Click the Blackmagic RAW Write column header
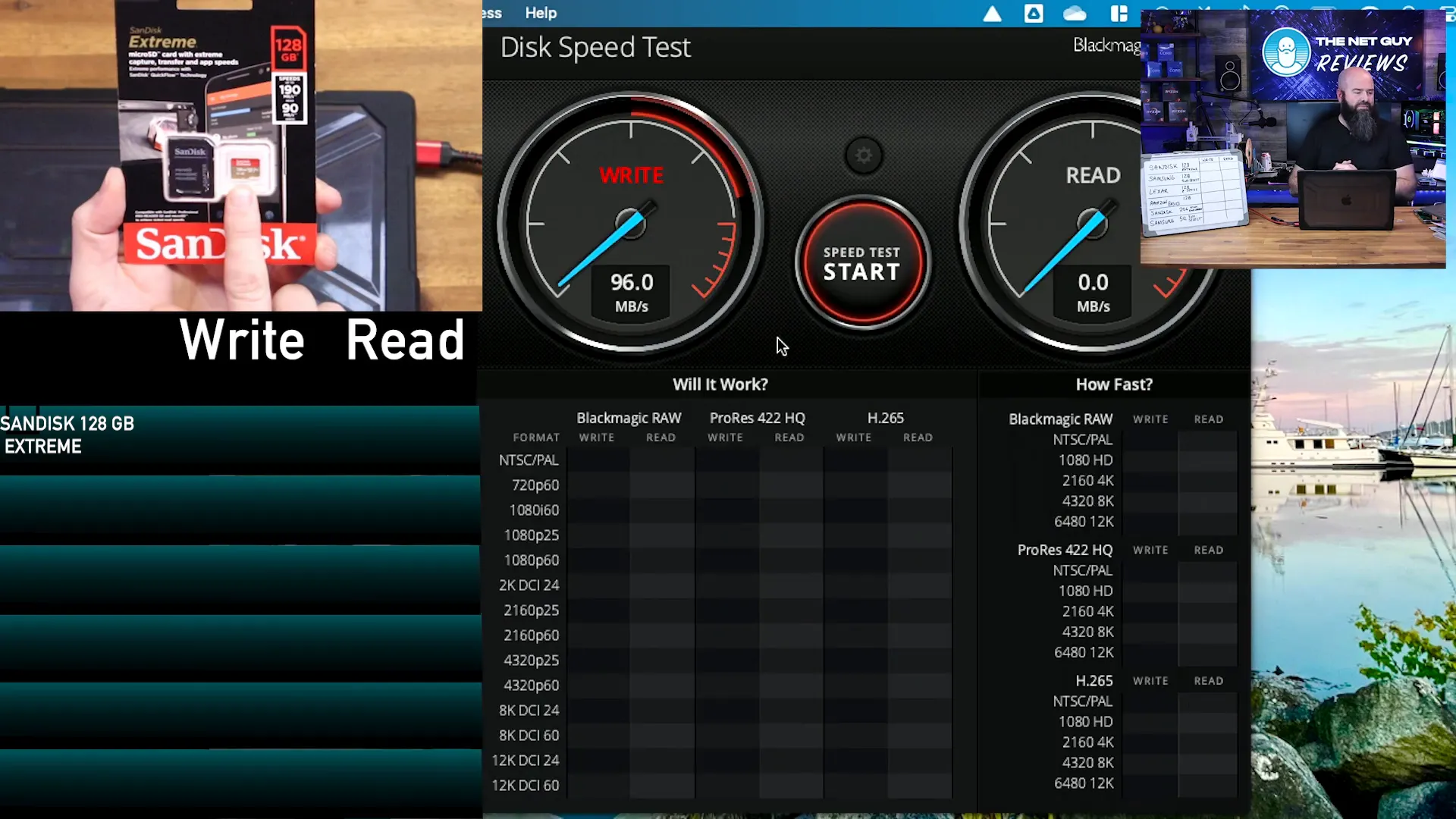 597,437
